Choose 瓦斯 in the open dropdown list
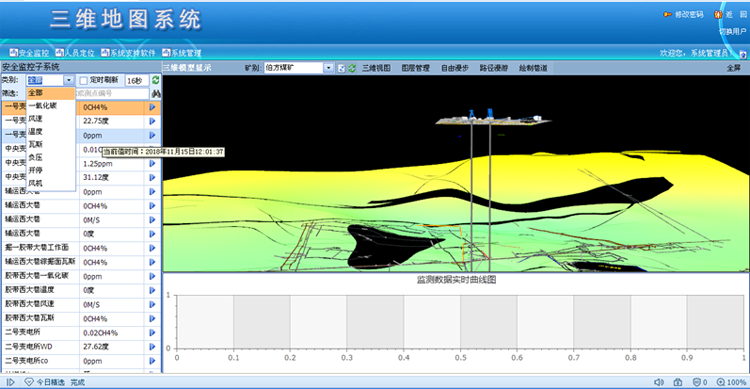This screenshot has width=750, height=389. click(x=35, y=144)
